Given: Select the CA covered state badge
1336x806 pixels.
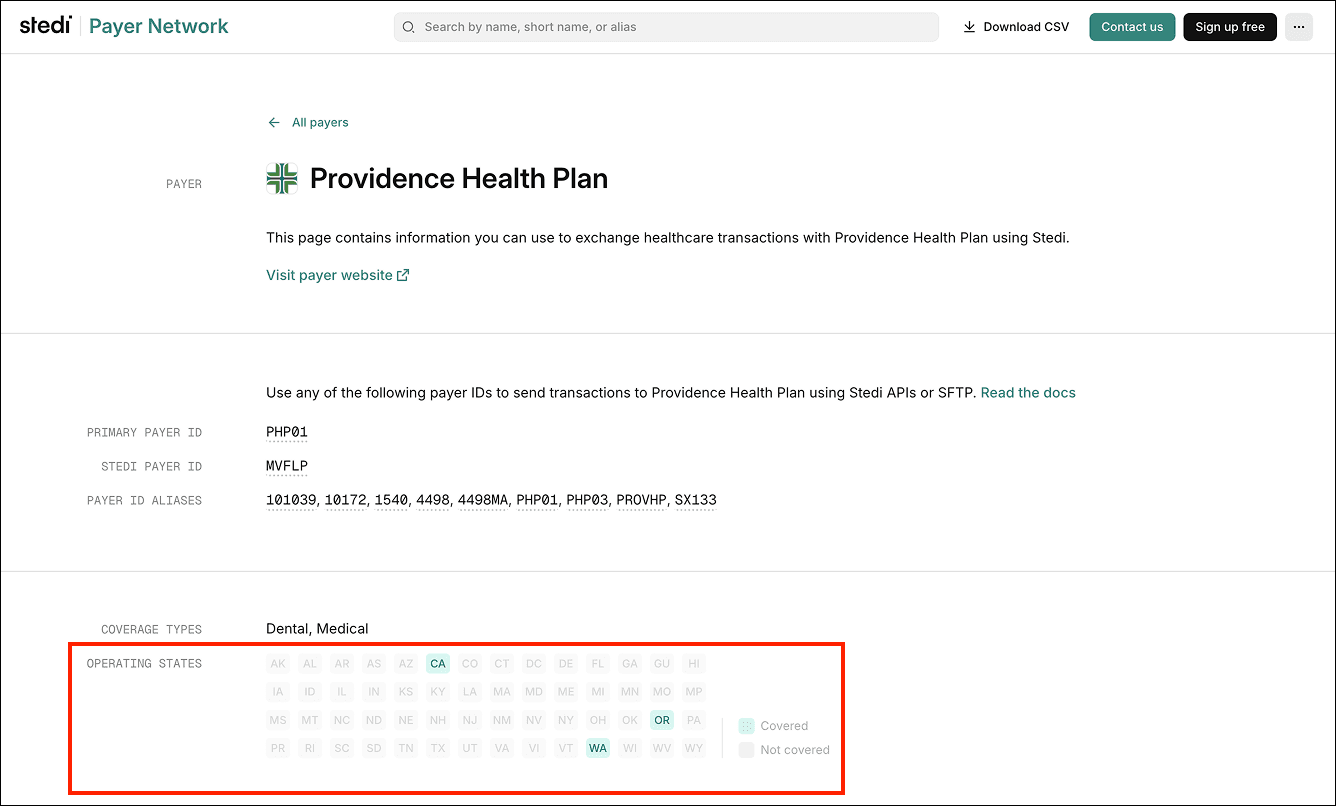Looking at the screenshot, I should pyautogui.click(x=437, y=663).
